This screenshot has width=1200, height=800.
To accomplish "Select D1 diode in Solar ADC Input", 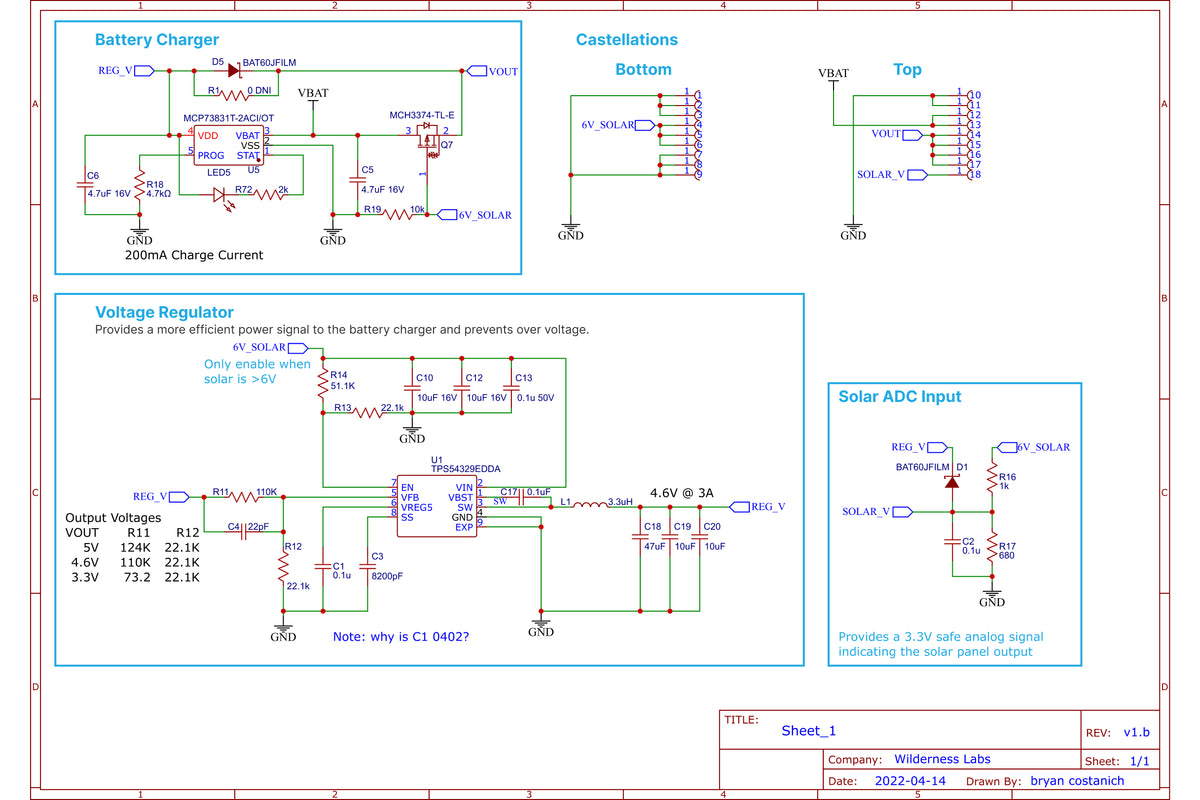I will pos(951,481).
